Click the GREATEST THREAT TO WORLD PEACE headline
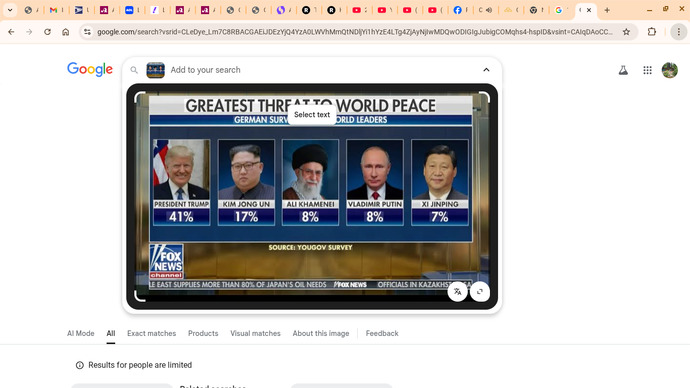 coord(310,106)
